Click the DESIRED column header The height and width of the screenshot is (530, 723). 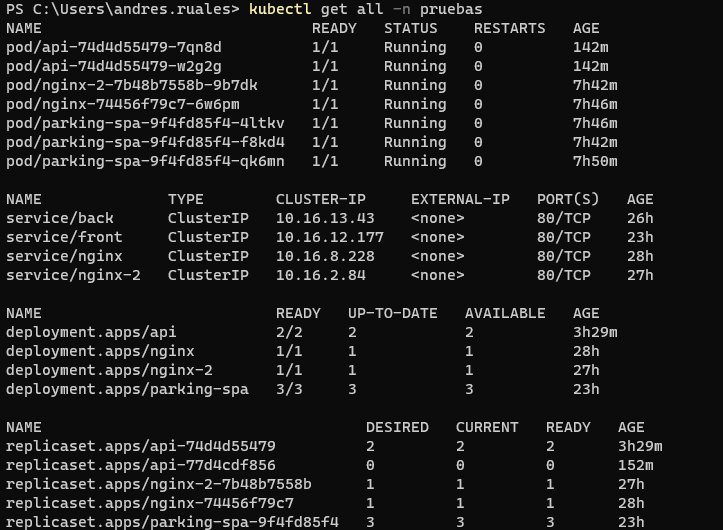(397, 427)
